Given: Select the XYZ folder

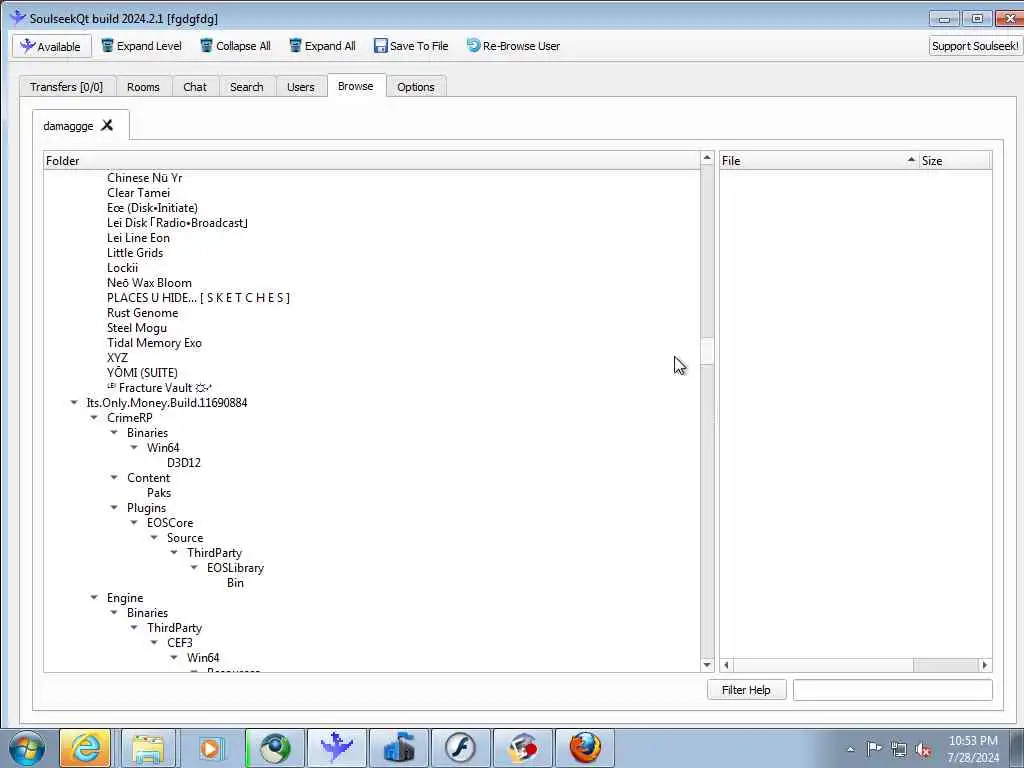Looking at the screenshot, I should point(118,358).
